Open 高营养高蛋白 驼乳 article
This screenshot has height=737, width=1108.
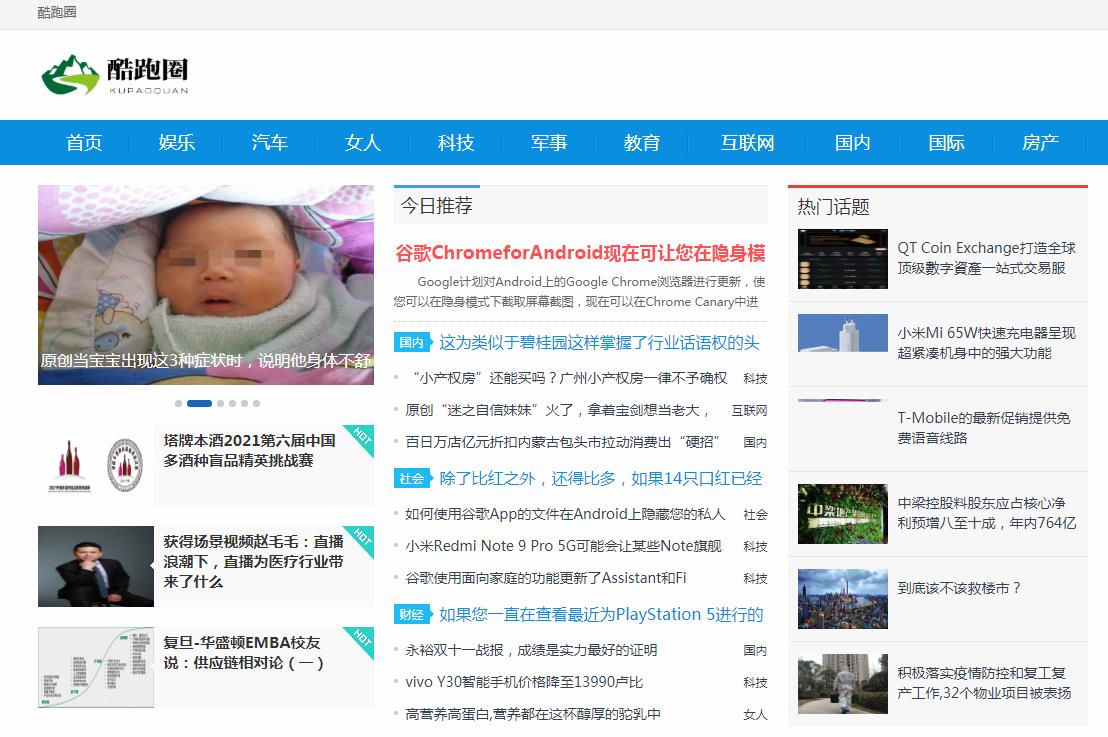(534, 714)
